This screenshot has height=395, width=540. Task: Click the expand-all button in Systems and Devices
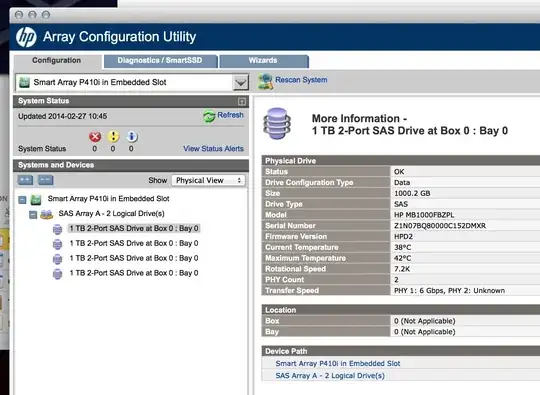tap(25, 180)
